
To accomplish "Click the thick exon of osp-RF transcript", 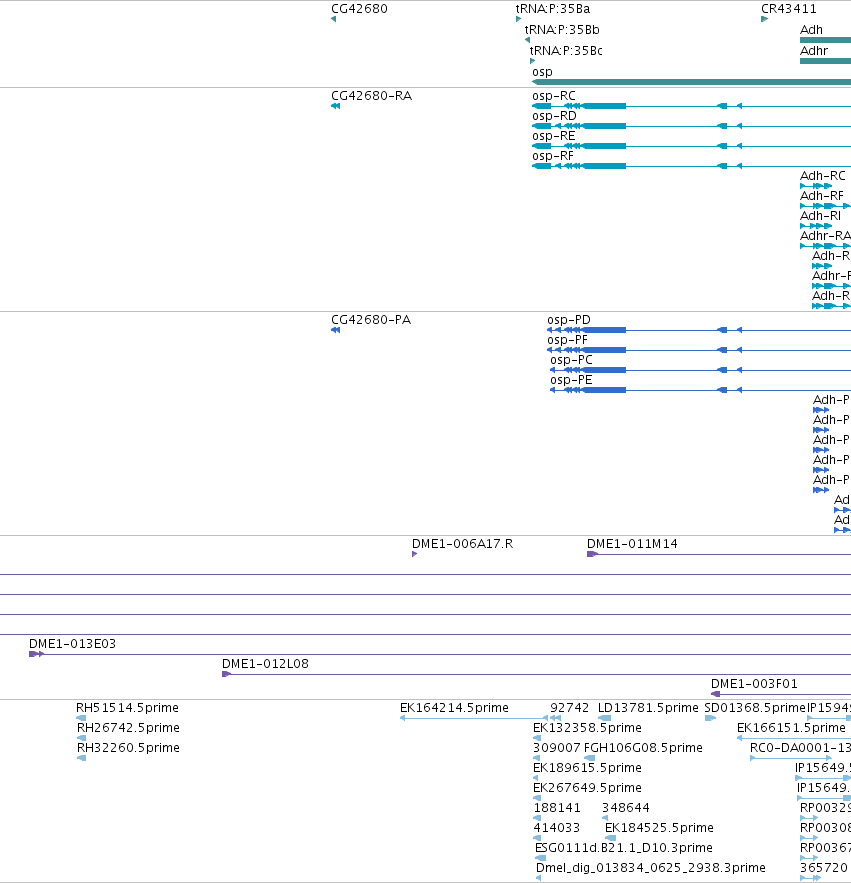I will coord(604,166).
